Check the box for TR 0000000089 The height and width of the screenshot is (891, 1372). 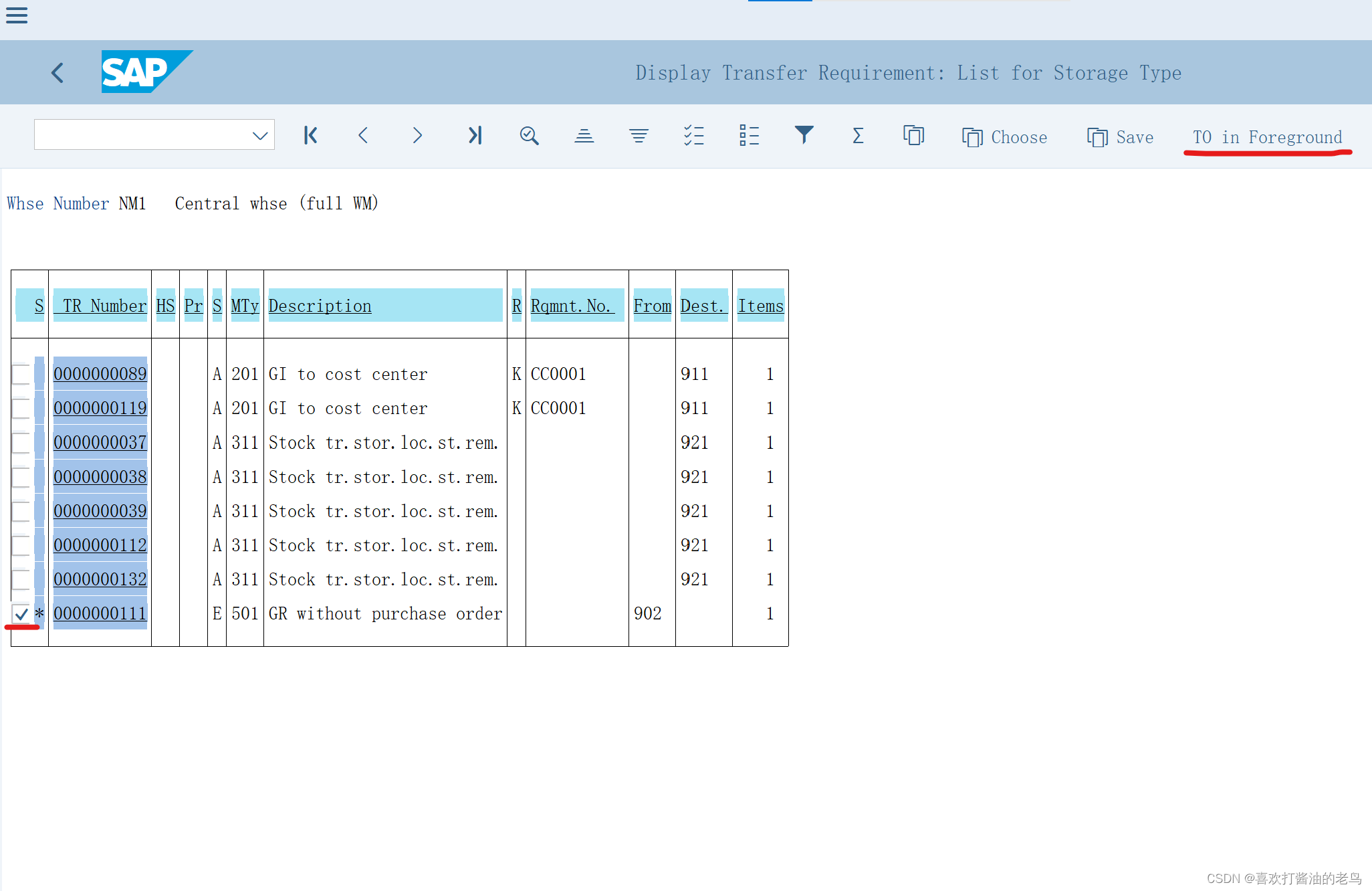[21, 374]
